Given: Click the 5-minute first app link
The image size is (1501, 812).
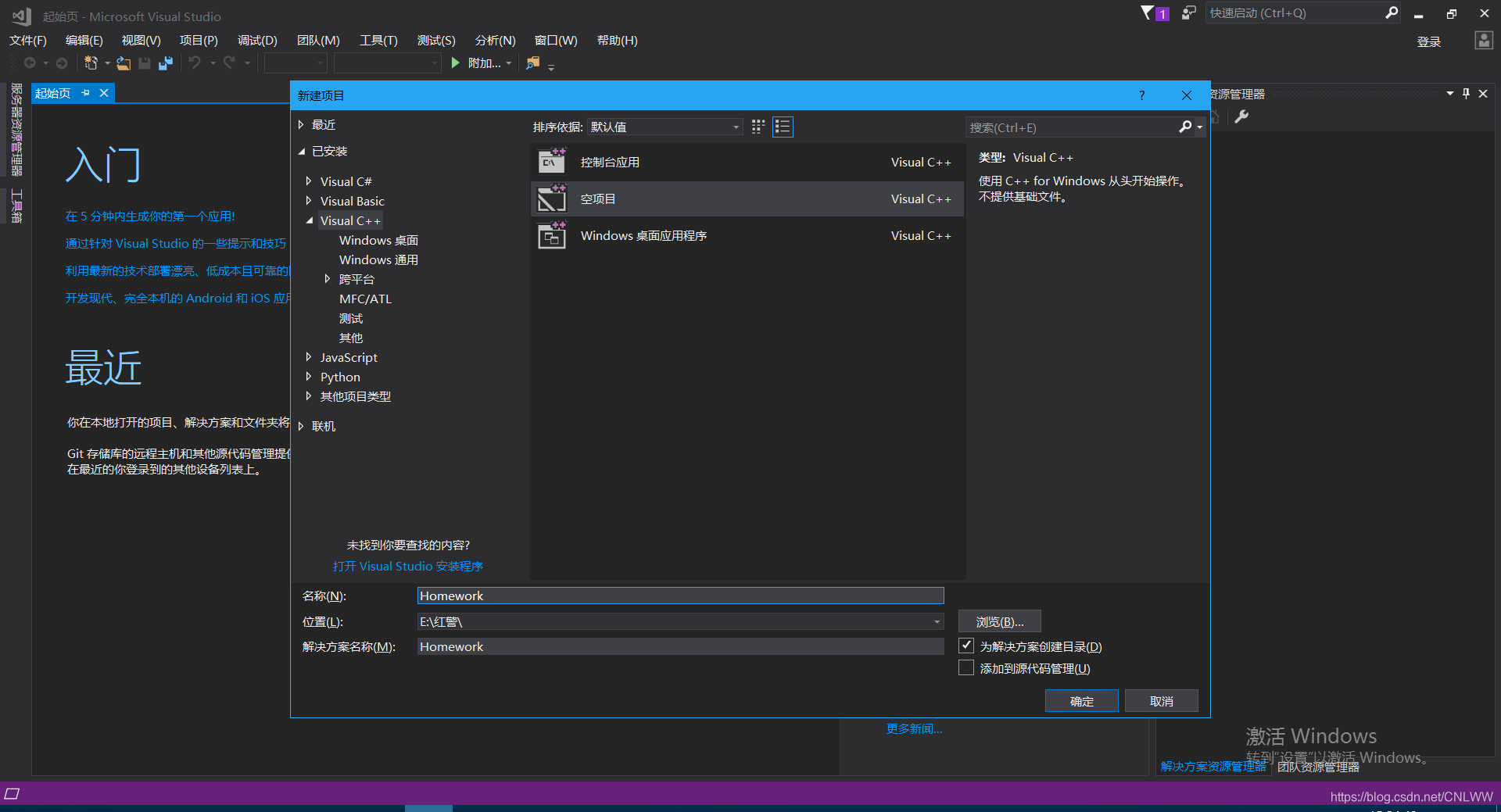Looking at the screenshot, I should click(150, 216).
